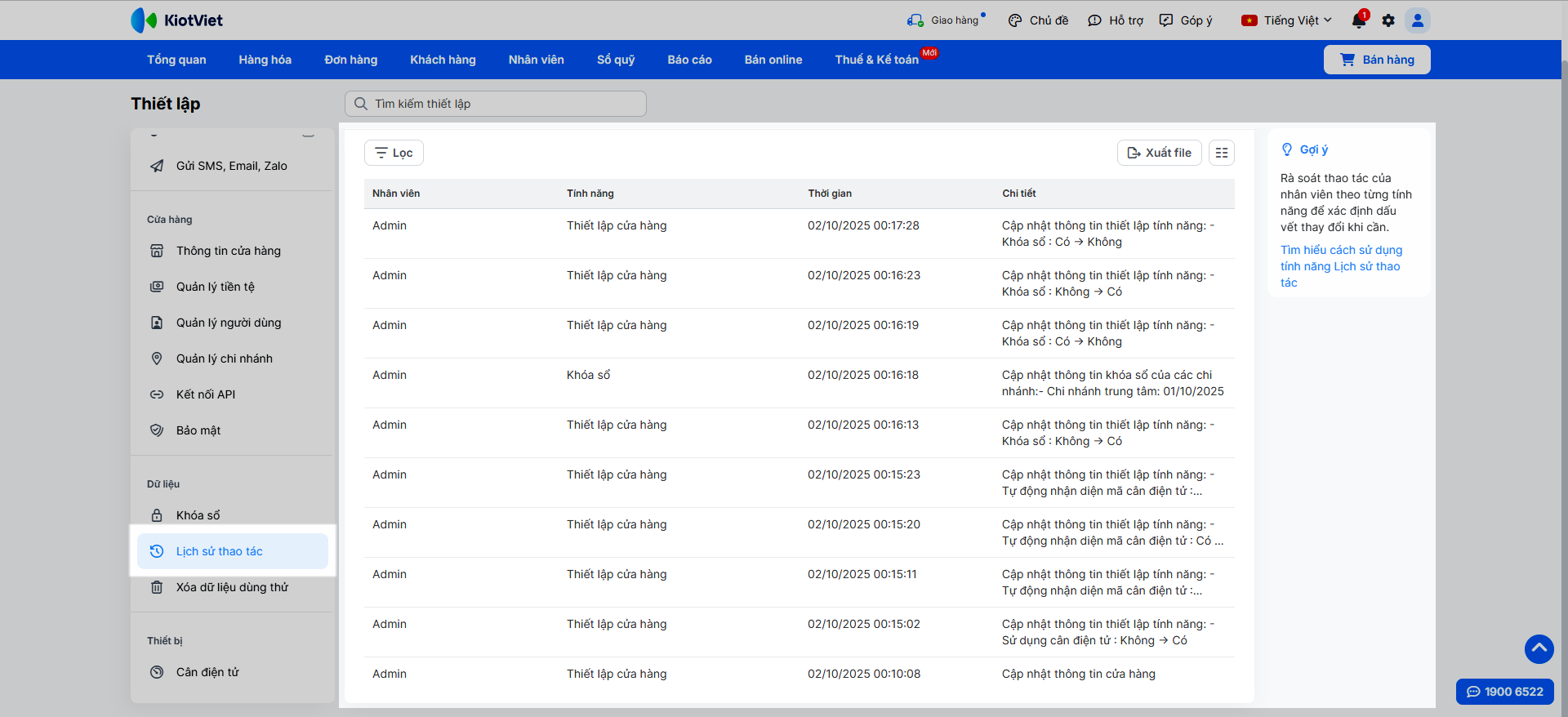This screenshot has height=717, width=1568.
Task: Click the Quản lý tiền tệ money icon
Action: pos(157,287)
